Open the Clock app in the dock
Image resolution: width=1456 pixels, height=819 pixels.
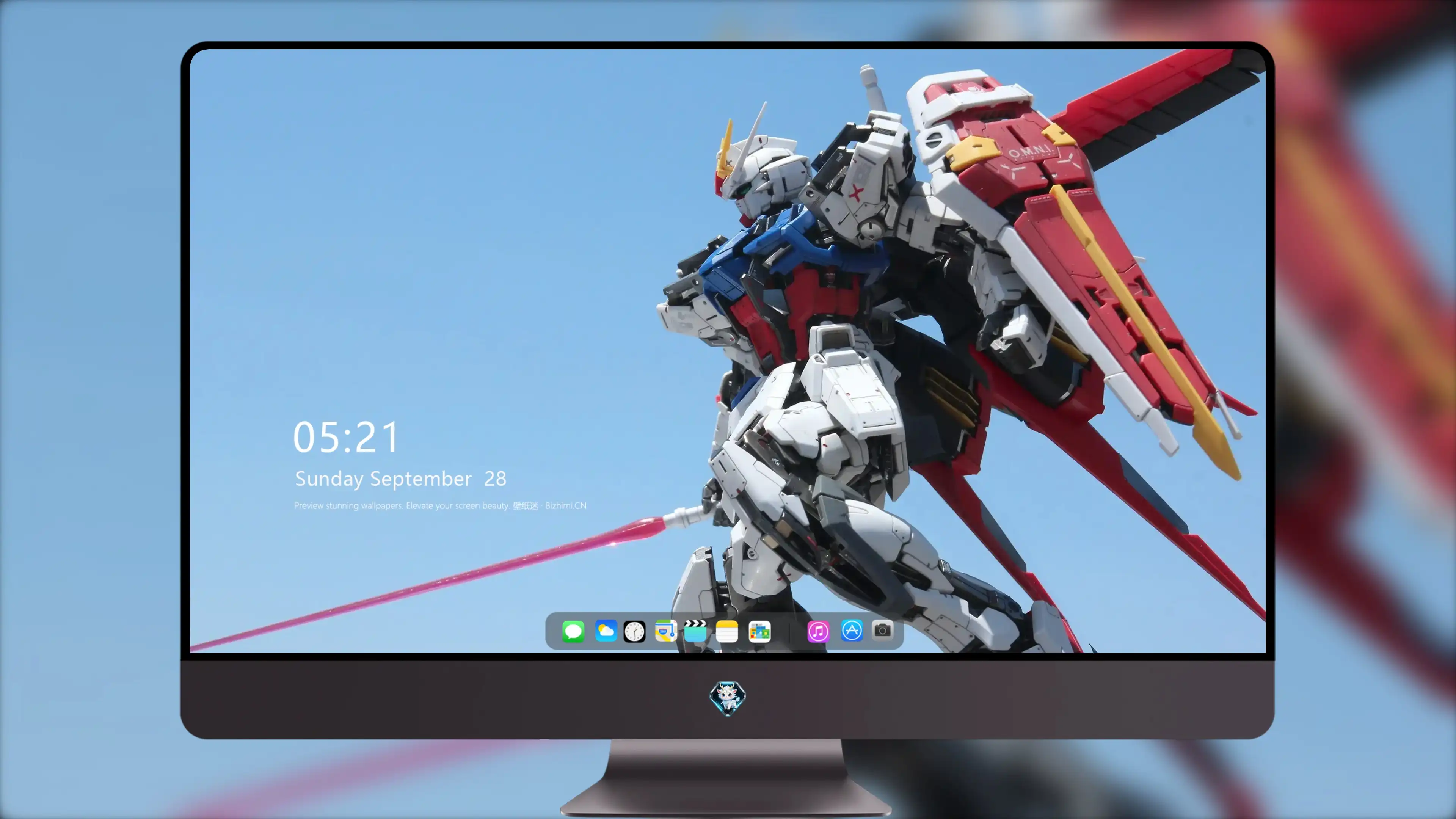point(634,631)
